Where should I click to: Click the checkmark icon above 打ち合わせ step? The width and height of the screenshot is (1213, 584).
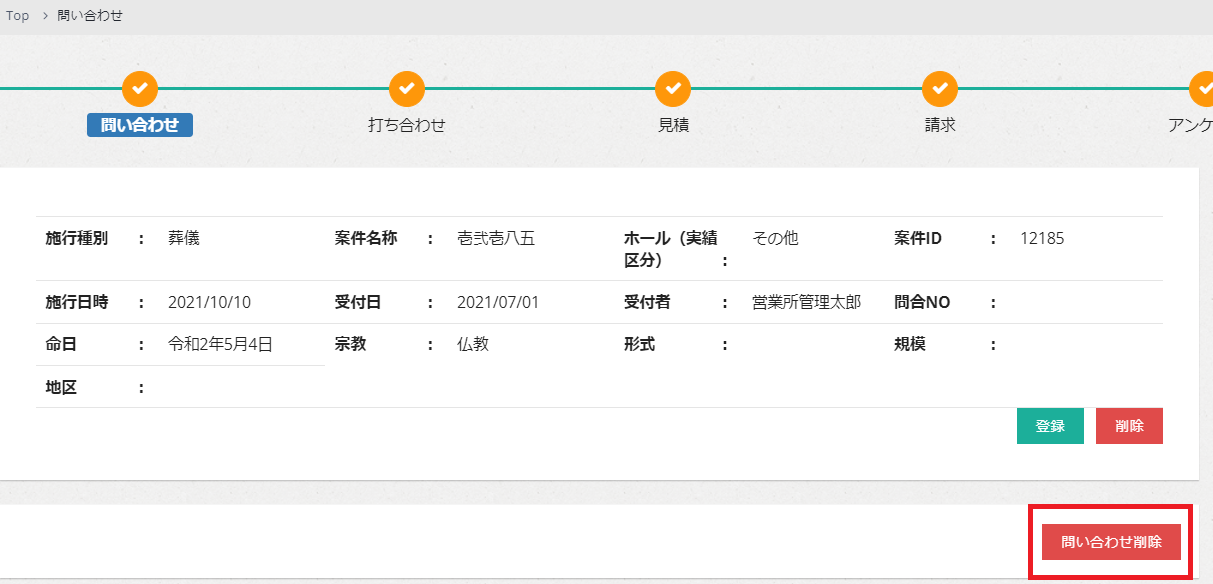coord(407,89)
